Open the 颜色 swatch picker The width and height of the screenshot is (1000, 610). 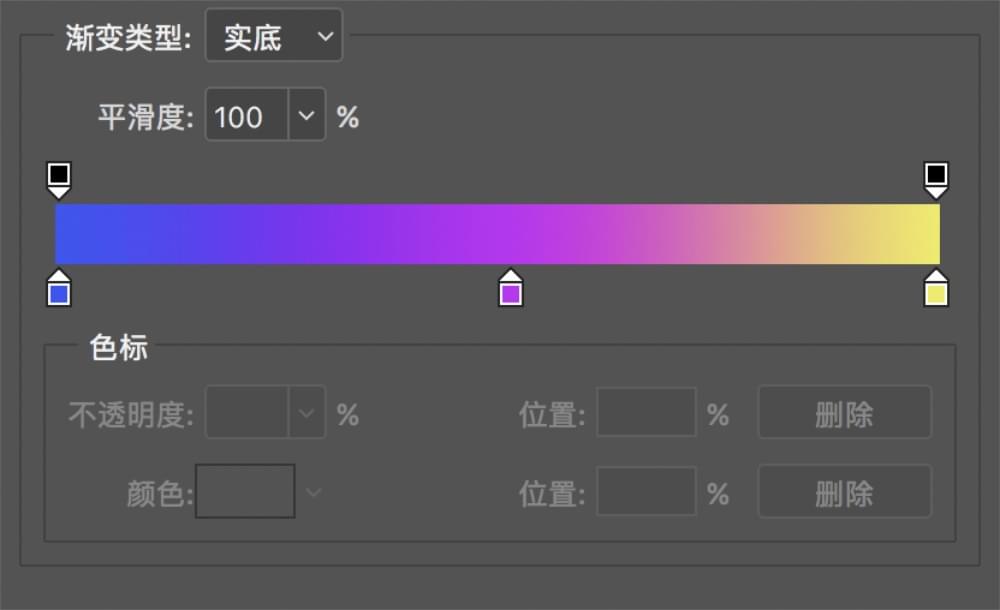[x=245, y=491]
